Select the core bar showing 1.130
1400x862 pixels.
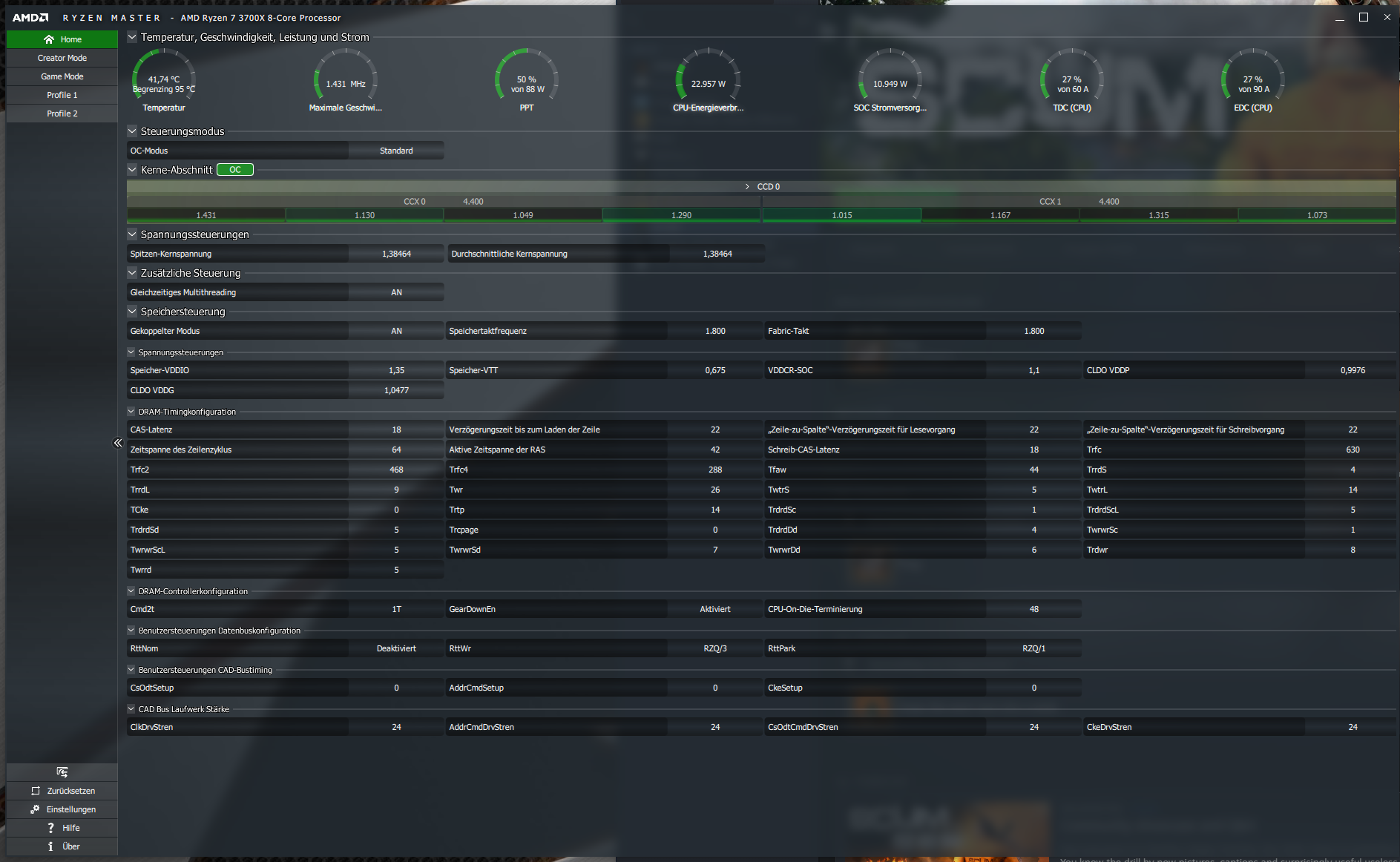(x=364, y=215)
